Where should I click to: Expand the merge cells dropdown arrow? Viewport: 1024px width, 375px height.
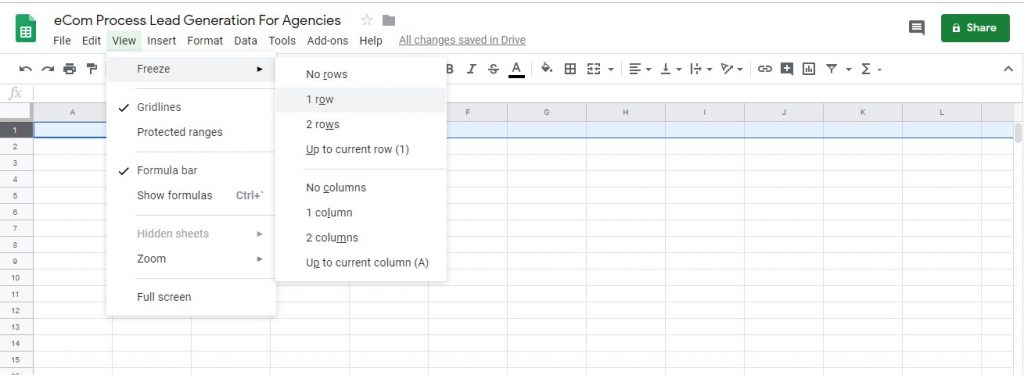[611, 69]
